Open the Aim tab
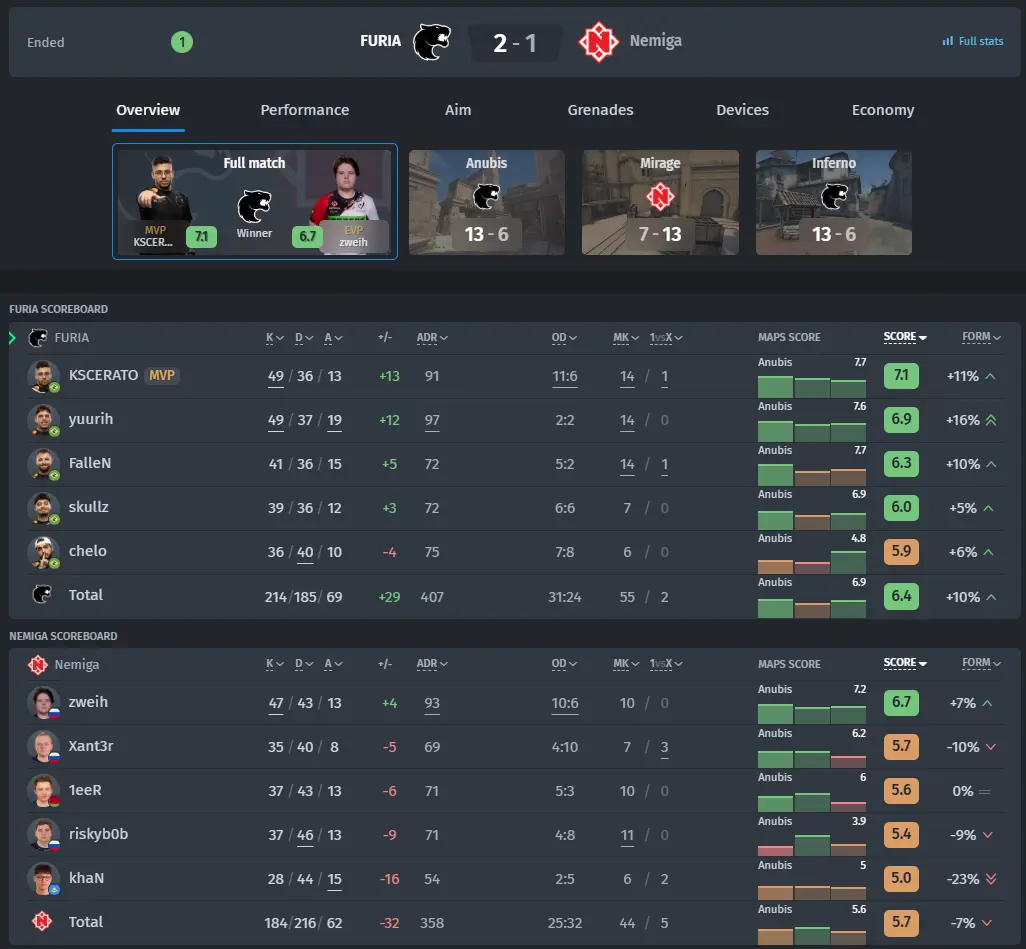The height and width of the screenshot is (949, 1026). 458,110
